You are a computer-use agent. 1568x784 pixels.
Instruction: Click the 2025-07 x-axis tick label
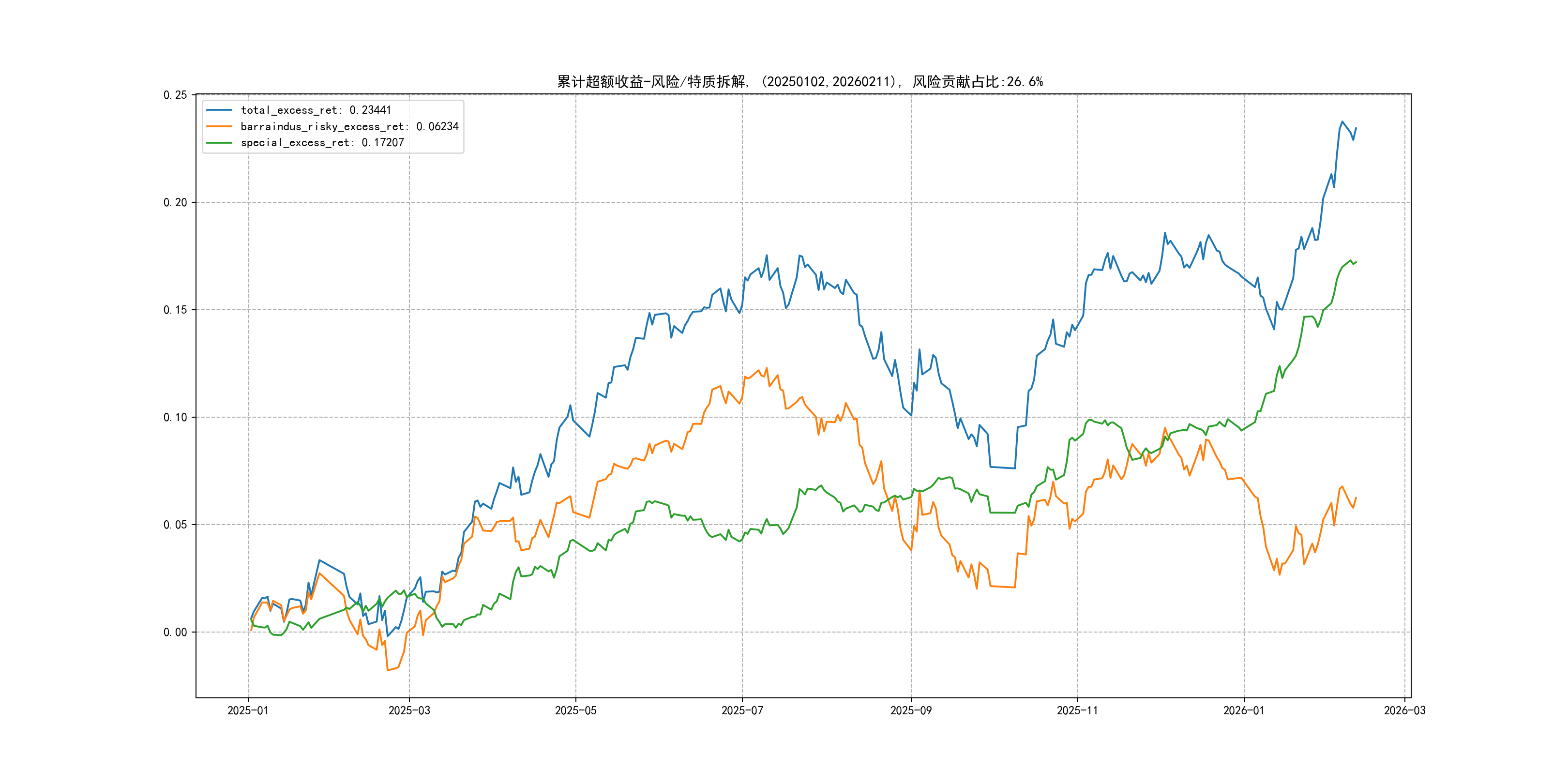(x=742, y=710)
